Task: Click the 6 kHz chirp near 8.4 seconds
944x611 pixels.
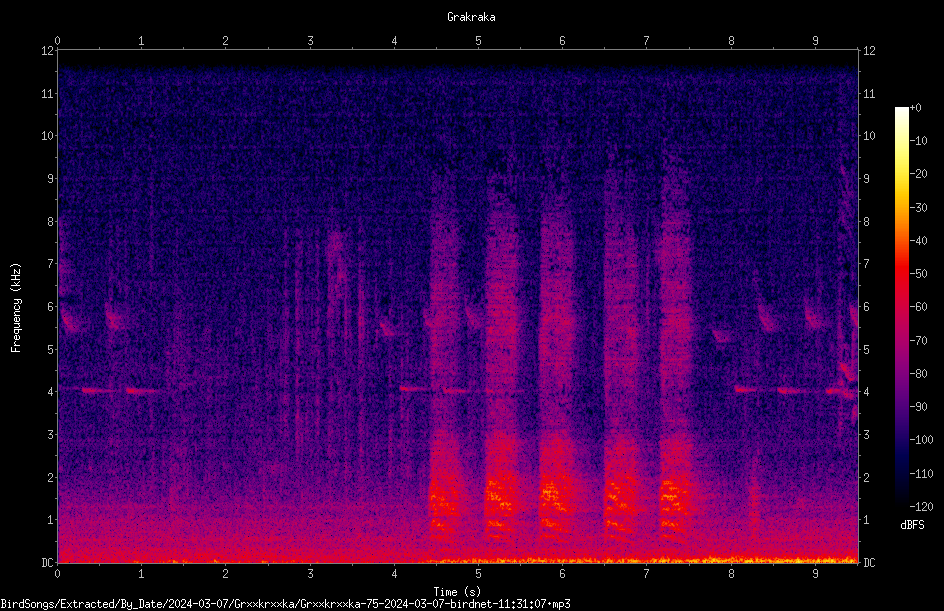Action: pyautogui.click(x=767, y=318)
